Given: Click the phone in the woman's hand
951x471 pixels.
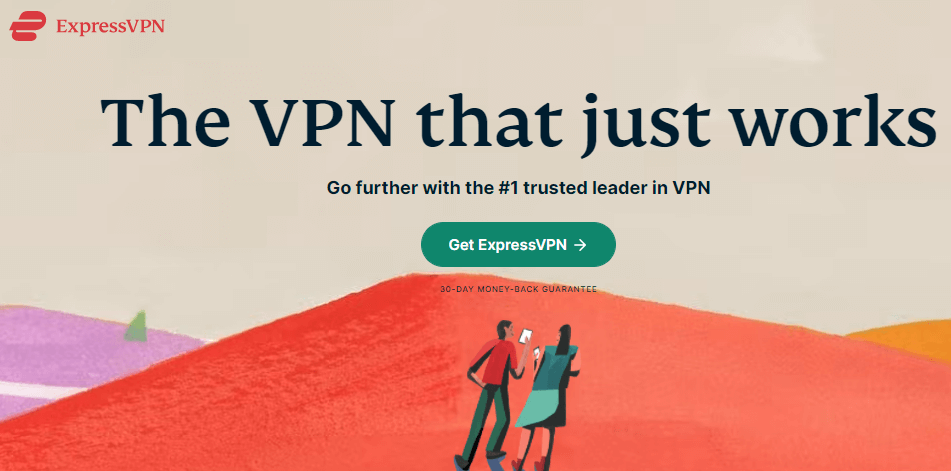Looking at the screenshot, I should [x=536, y=352].
